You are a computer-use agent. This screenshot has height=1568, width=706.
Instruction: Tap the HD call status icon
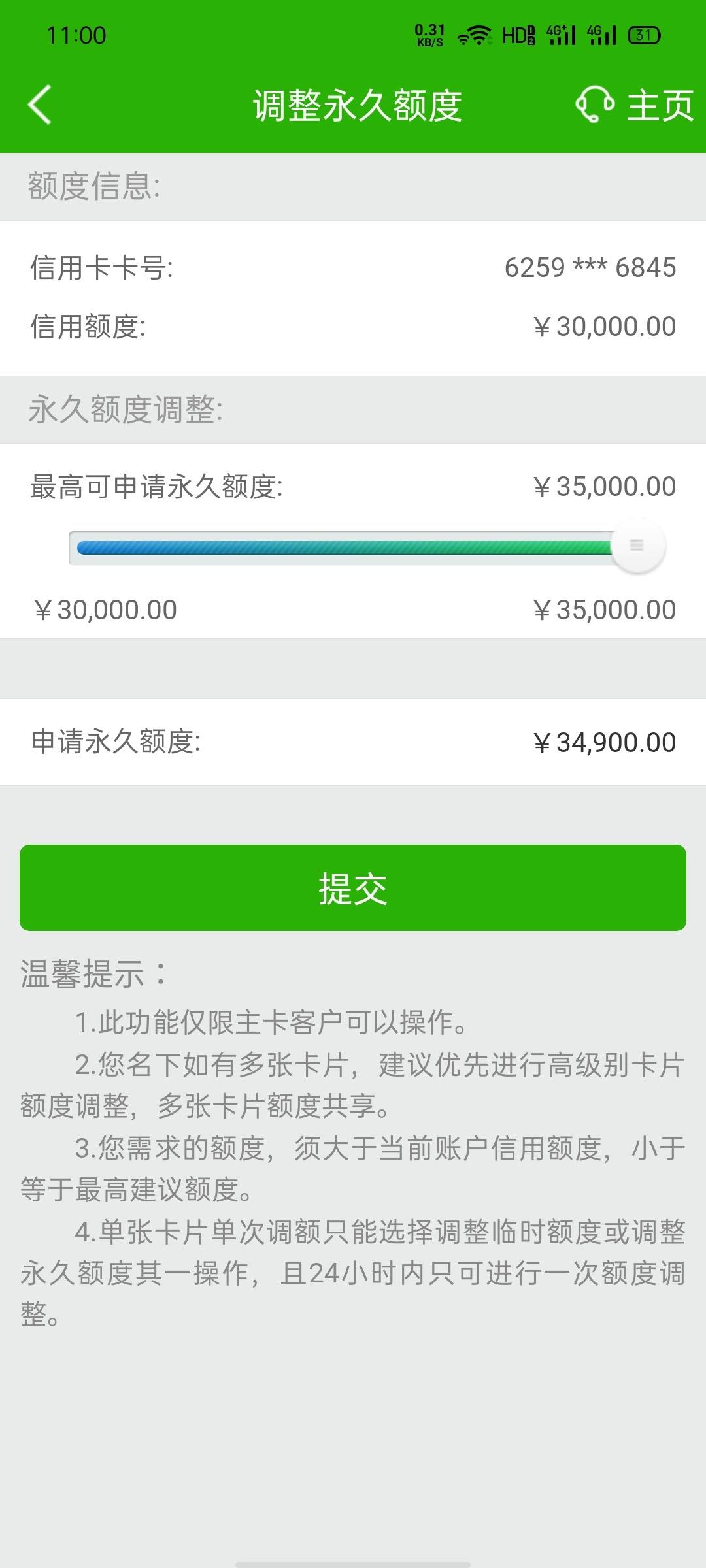pos(518,35)
